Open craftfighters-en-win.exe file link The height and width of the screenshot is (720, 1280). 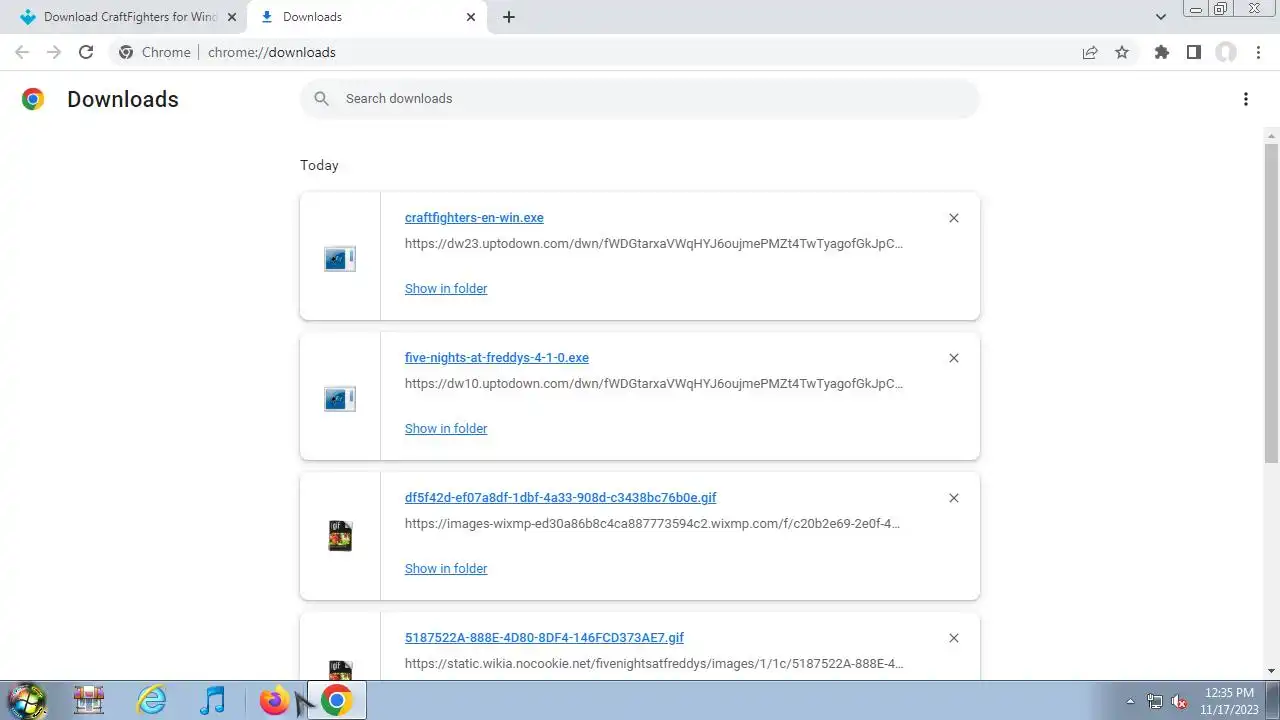(x=474, y=218)
